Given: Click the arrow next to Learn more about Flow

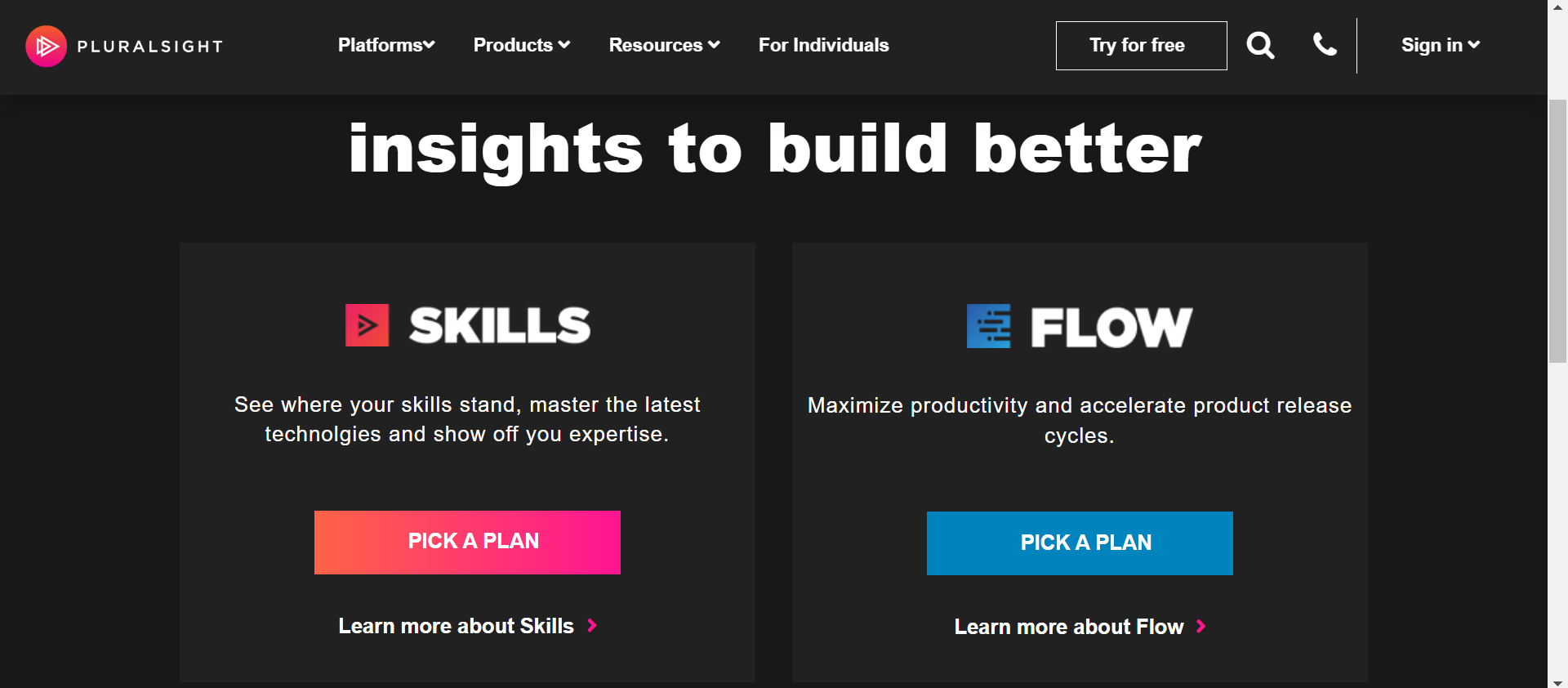Looking at the screenshot, I should pyautogui.click(x=1200, y=627).
